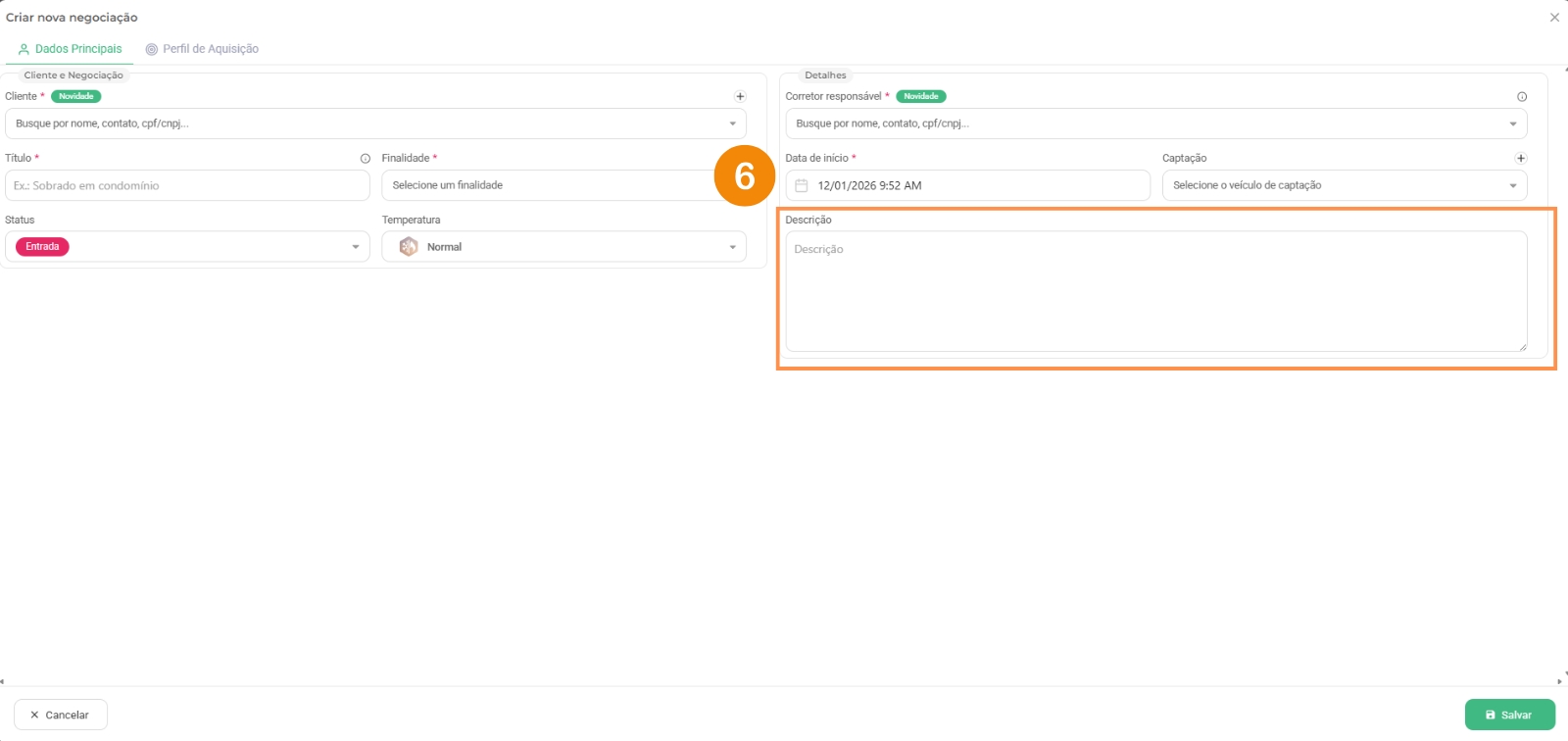
Task: Focus the Título text input field
Action: pyautogui.click(x=187, y=185)
